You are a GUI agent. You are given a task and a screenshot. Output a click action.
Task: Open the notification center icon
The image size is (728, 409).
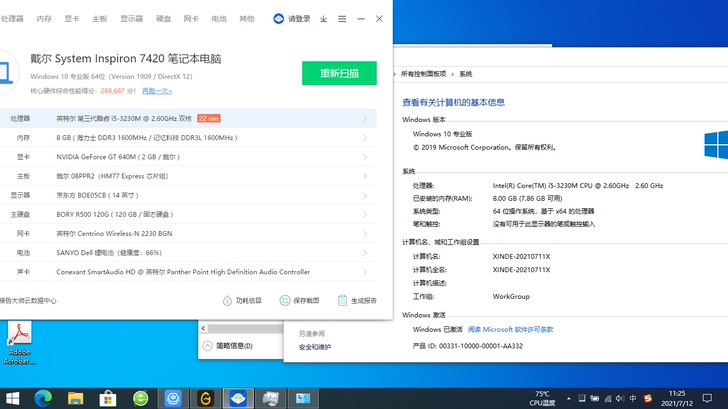[707, 398]
